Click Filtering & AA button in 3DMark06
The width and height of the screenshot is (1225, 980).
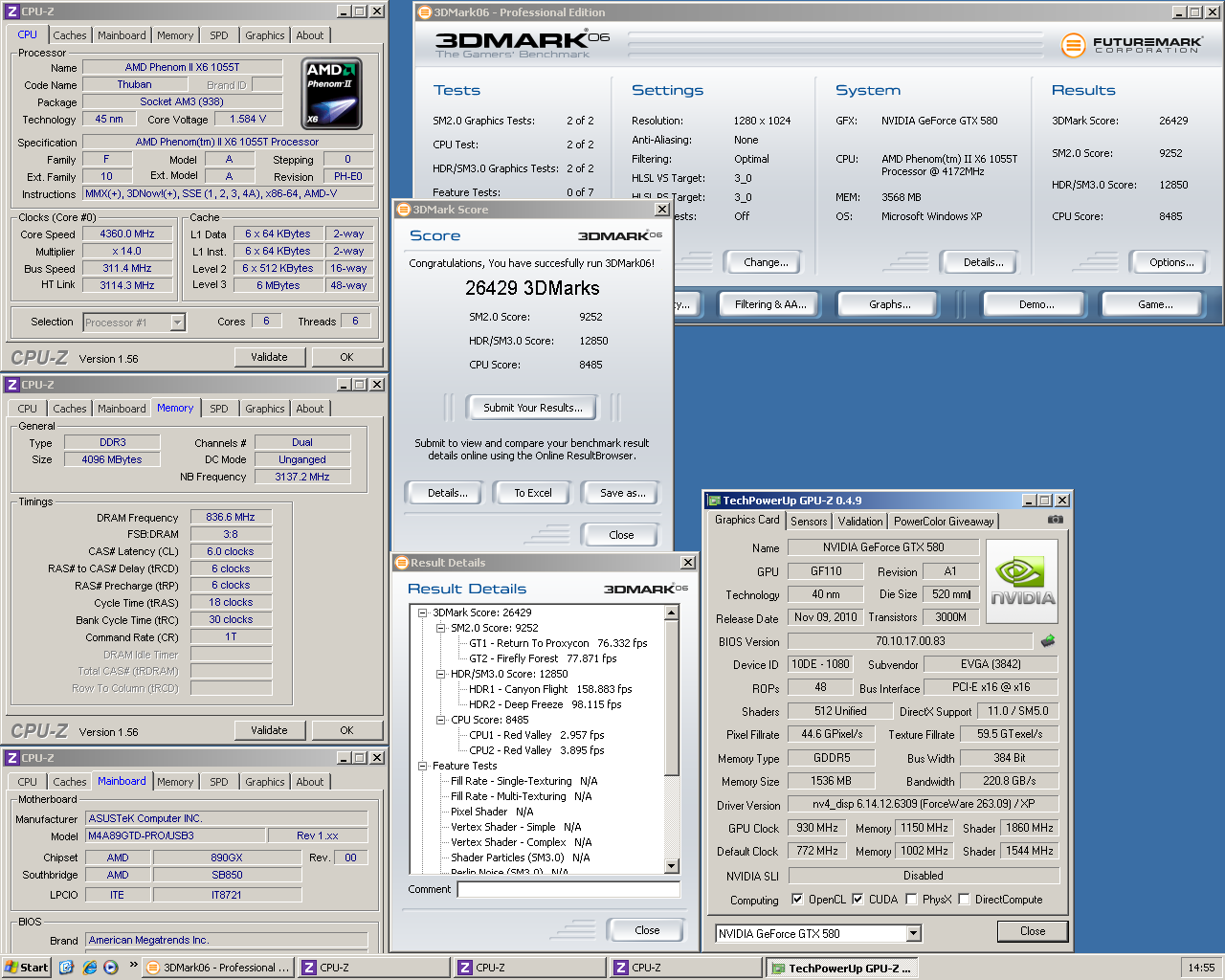[770, 304]
